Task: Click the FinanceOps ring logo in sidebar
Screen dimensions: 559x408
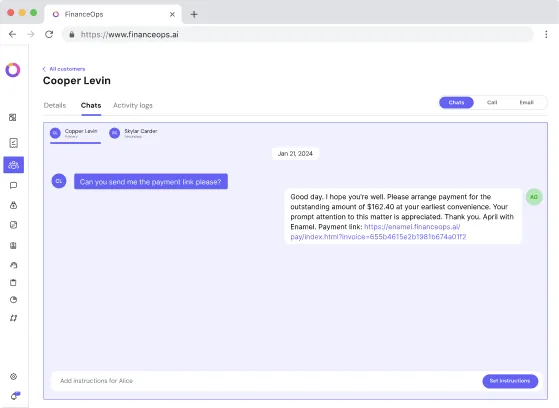Action: [13, 70]
